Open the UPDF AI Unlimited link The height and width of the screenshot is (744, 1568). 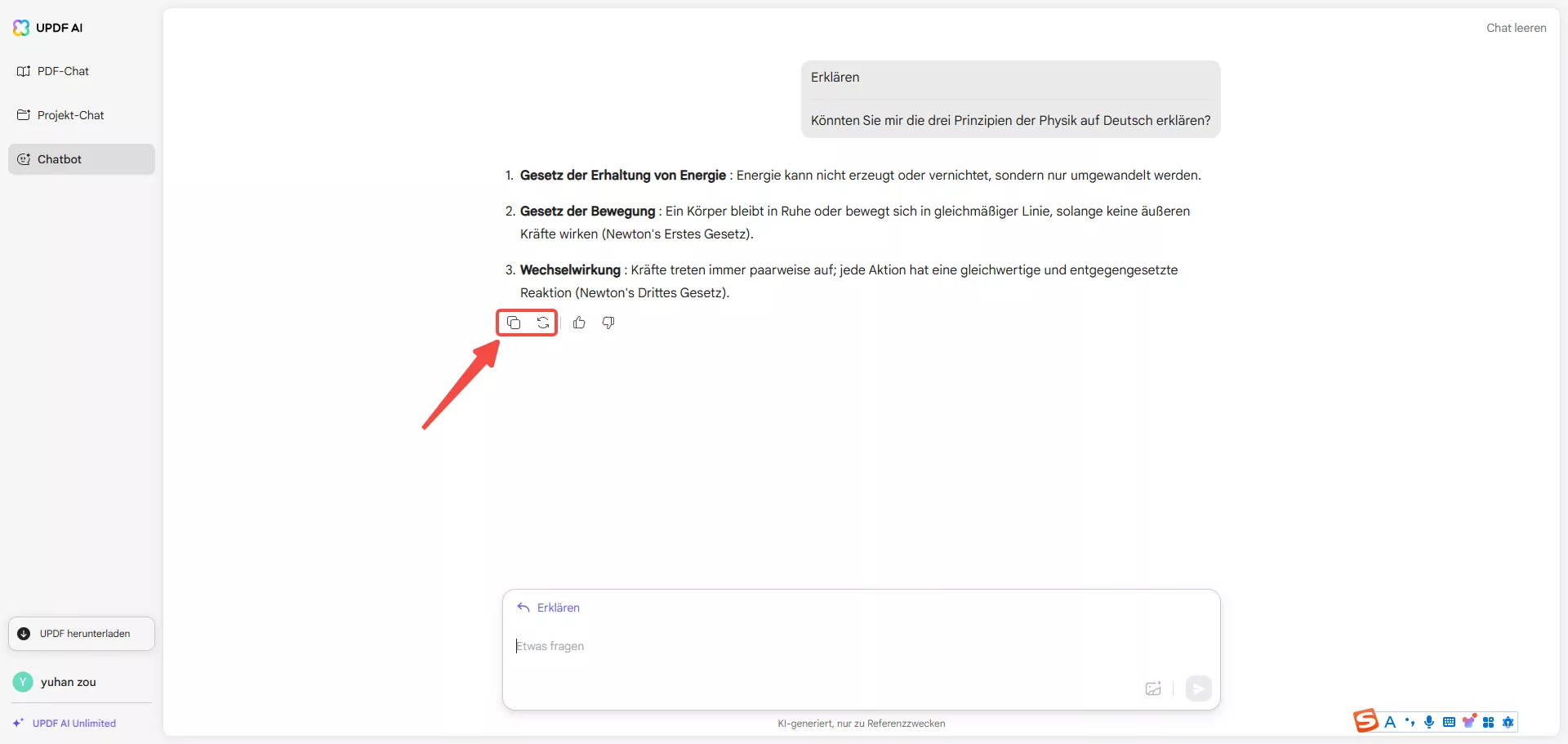point(65,724)
